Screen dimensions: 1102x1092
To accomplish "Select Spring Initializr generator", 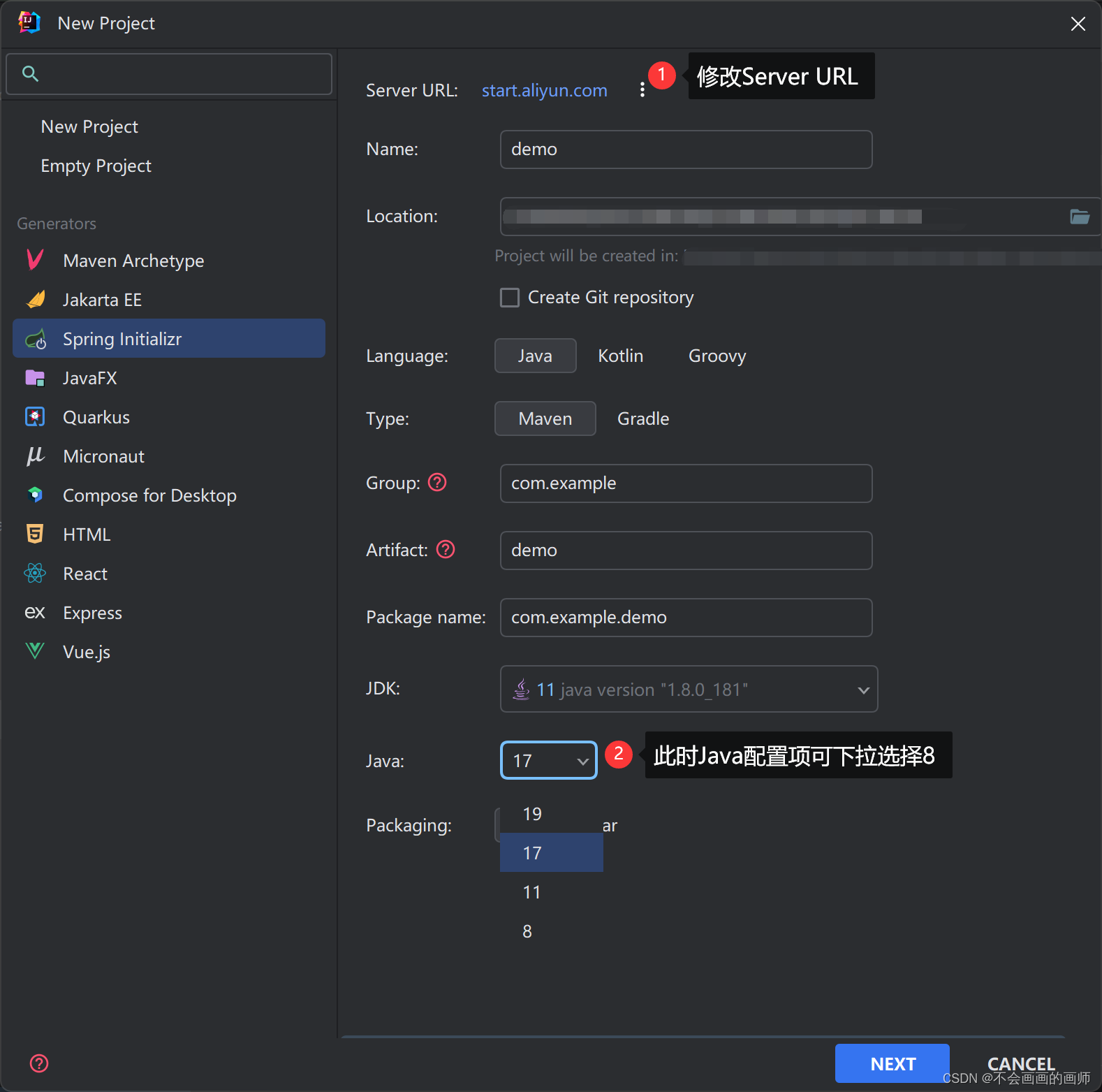I will (169, 339).
